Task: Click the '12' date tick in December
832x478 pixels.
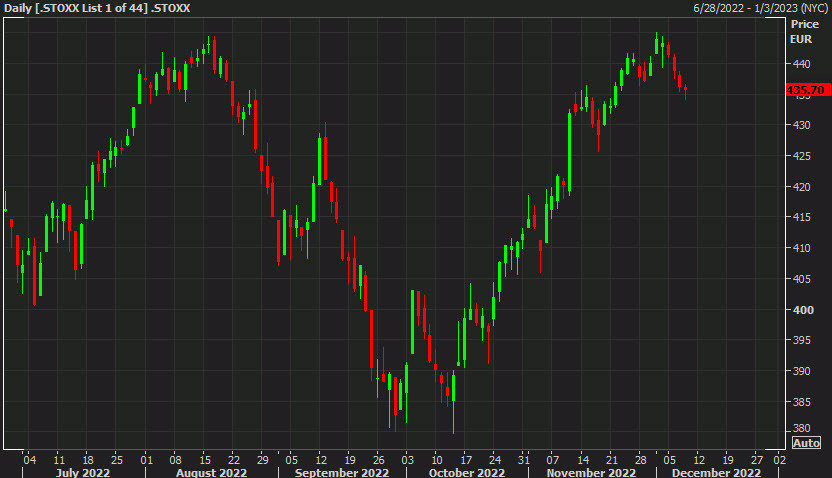Action: (699, 460)
